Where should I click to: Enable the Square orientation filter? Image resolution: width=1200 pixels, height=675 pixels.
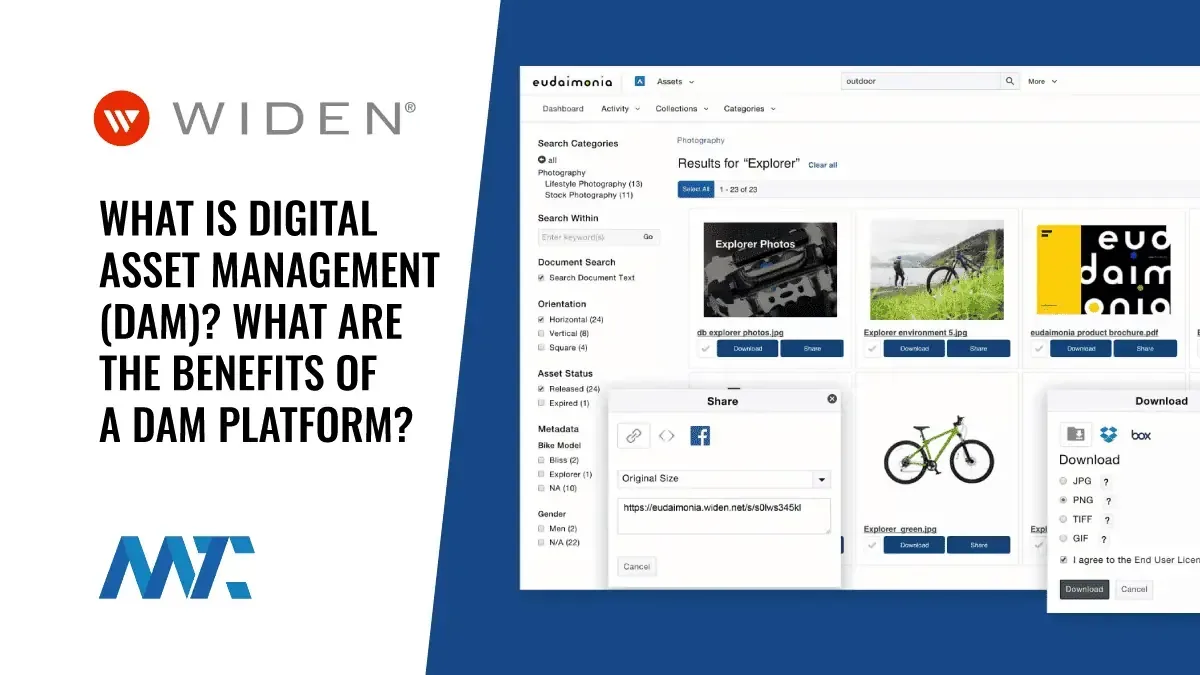(x=542, y=347)
